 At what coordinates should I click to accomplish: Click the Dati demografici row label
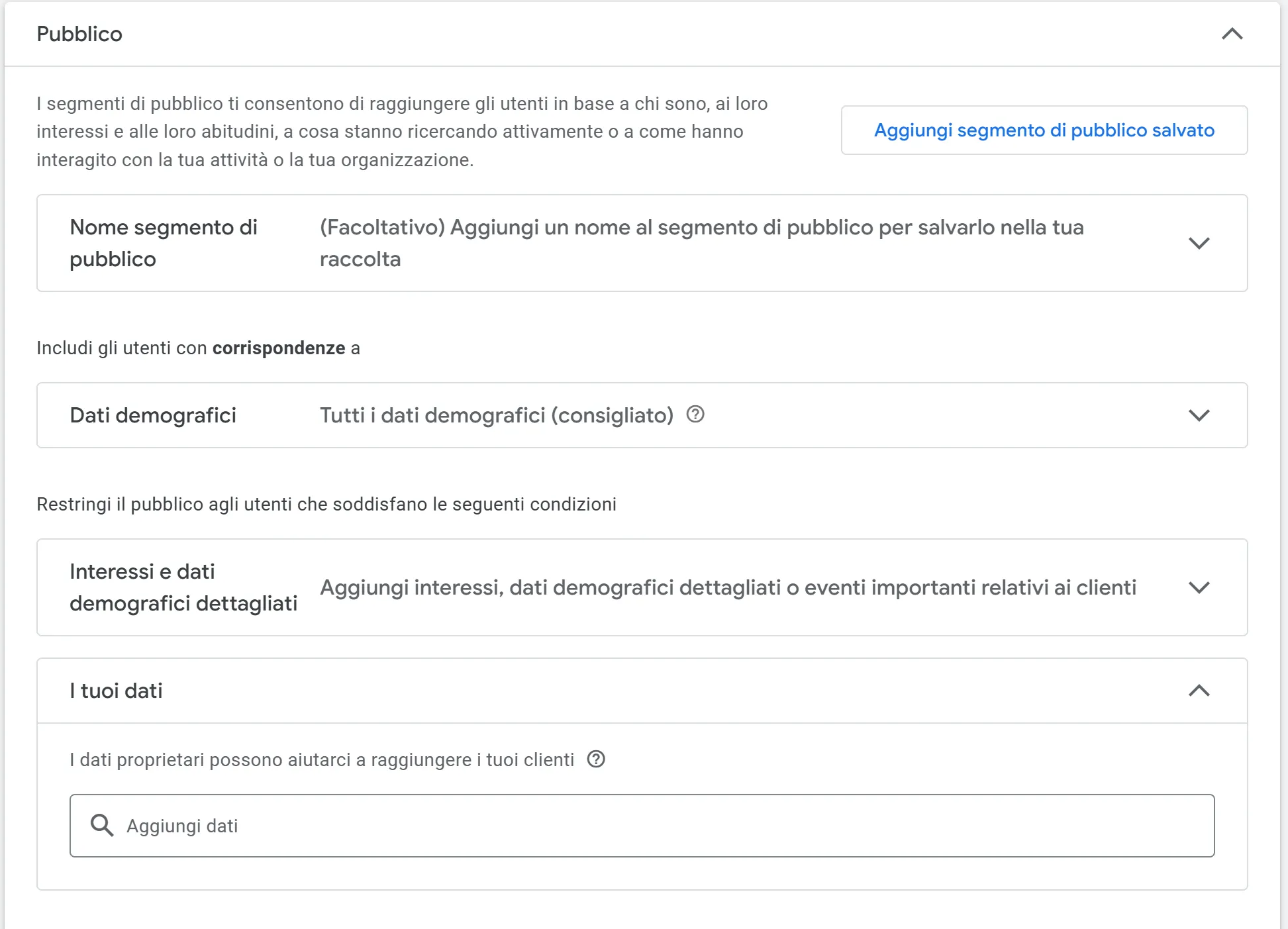click(x=153, y=415)
